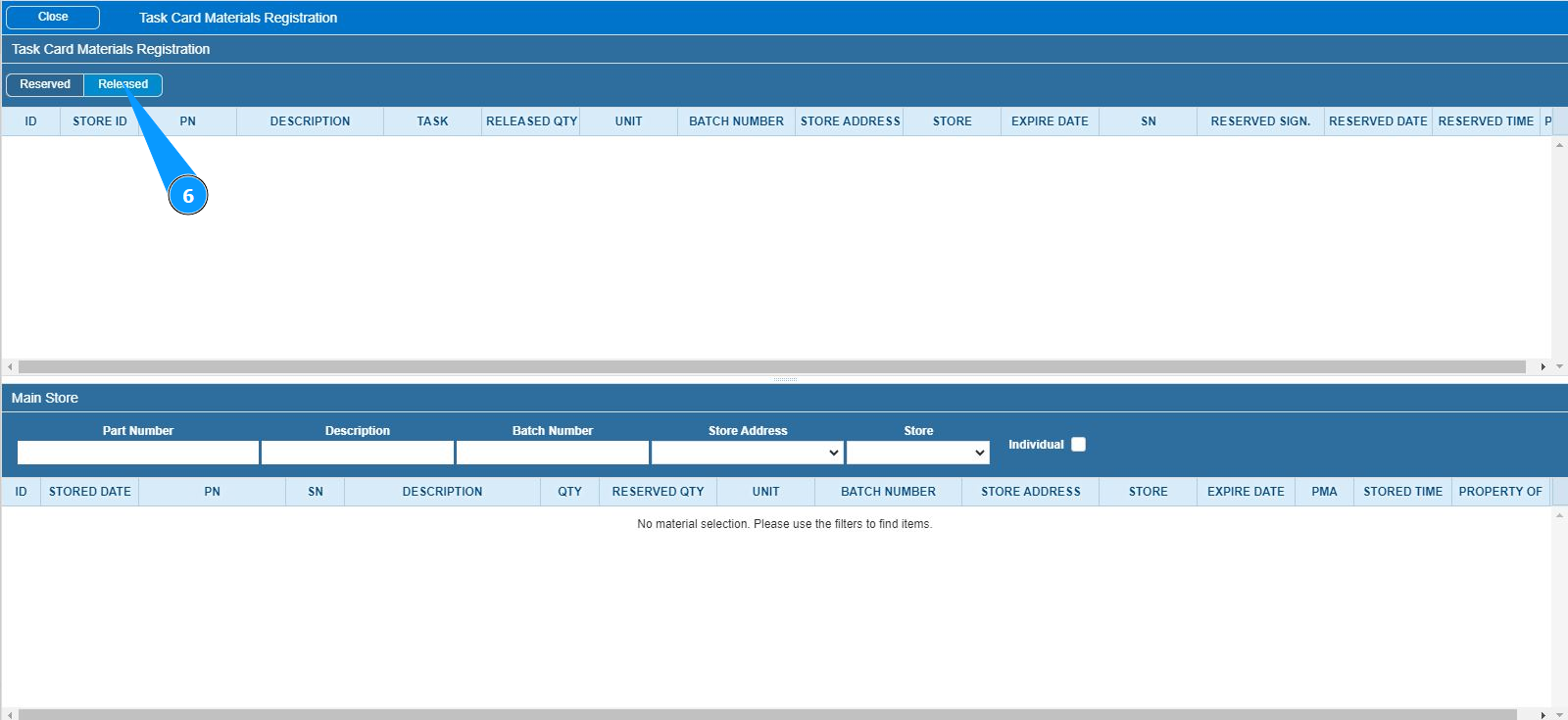The height and width of the screenshot is (720, 1568).
Task: Click the RESERVED QTY column header
Action: tap(659, 492)
